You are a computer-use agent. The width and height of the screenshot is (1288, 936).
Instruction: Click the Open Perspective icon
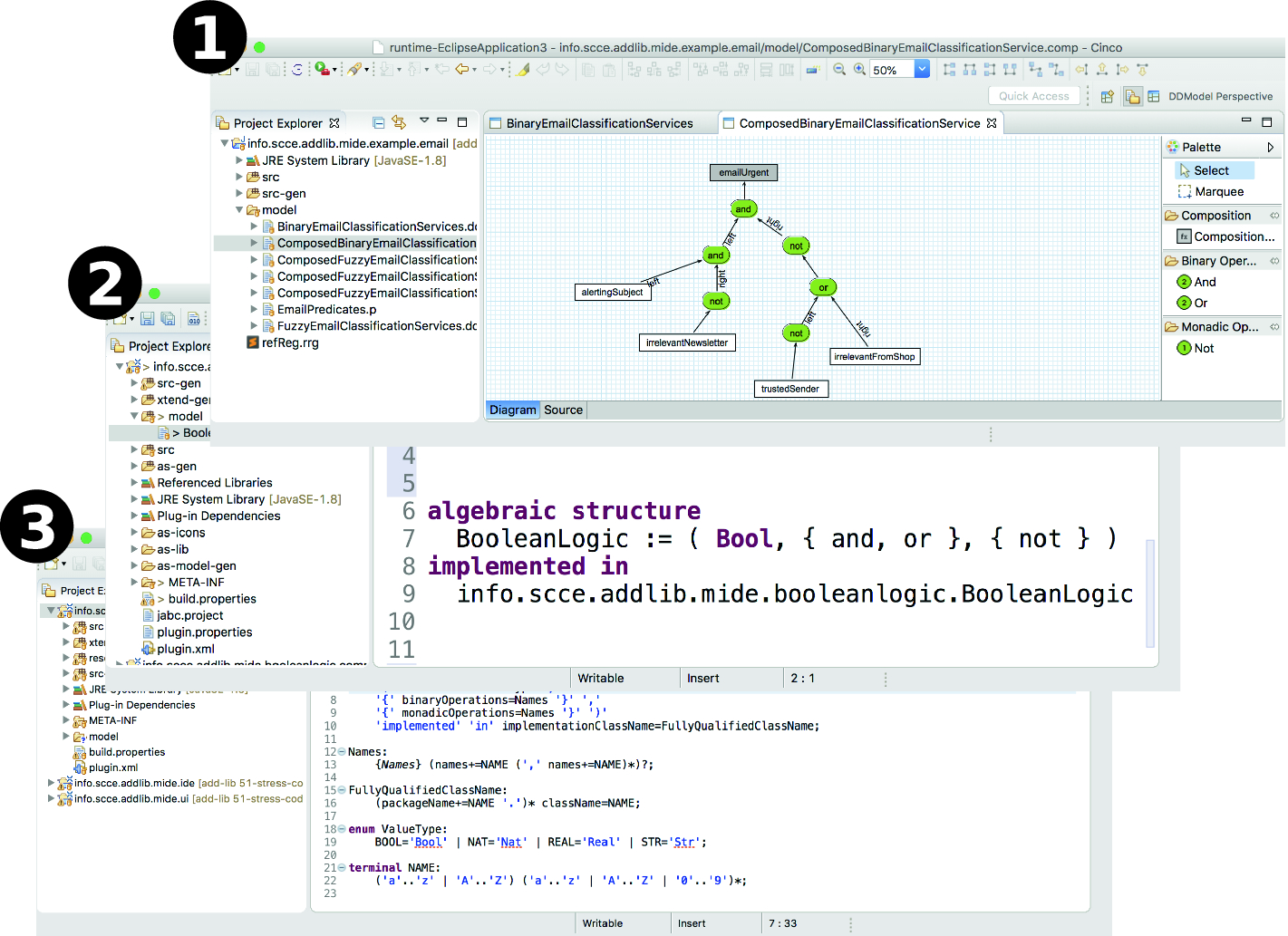coord(1107,96)
